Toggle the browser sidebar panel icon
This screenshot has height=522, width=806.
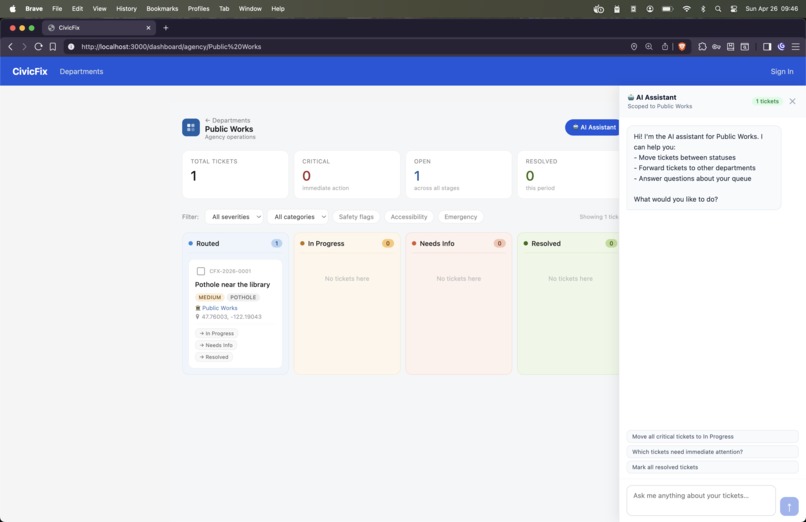coord(767,47)
